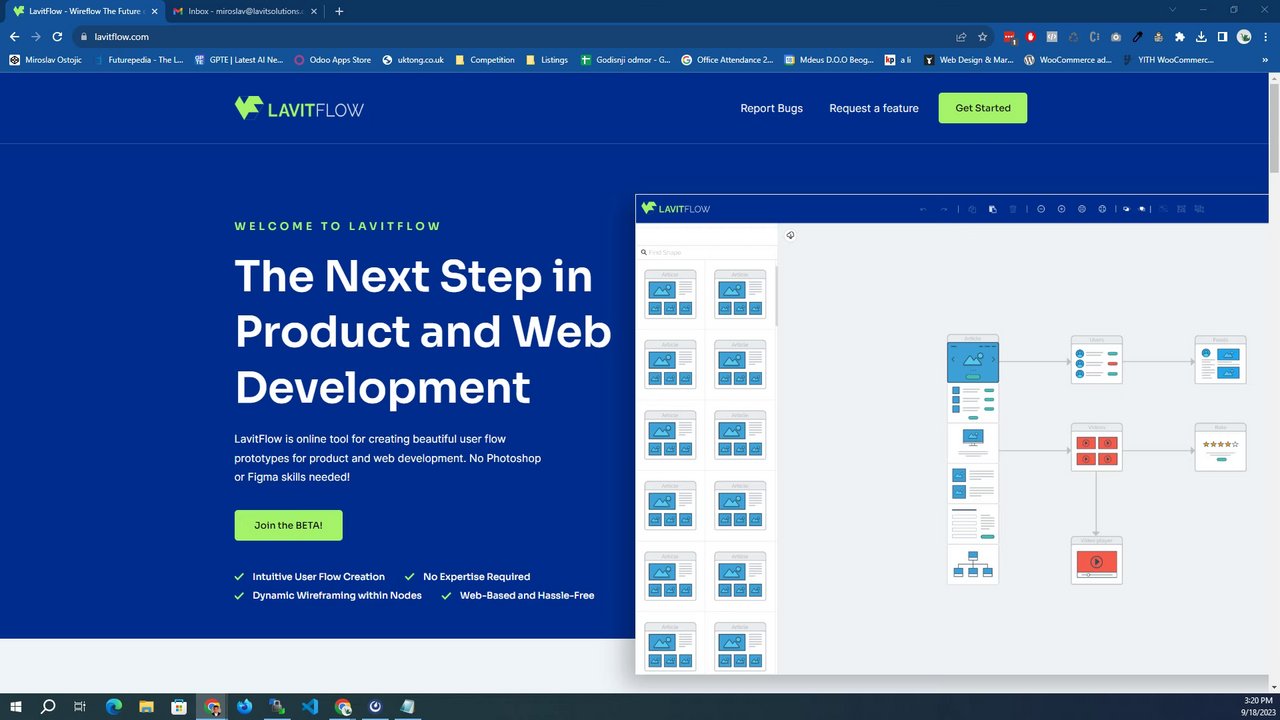Bookmark this page with the star icon

[x=982, y=37]
